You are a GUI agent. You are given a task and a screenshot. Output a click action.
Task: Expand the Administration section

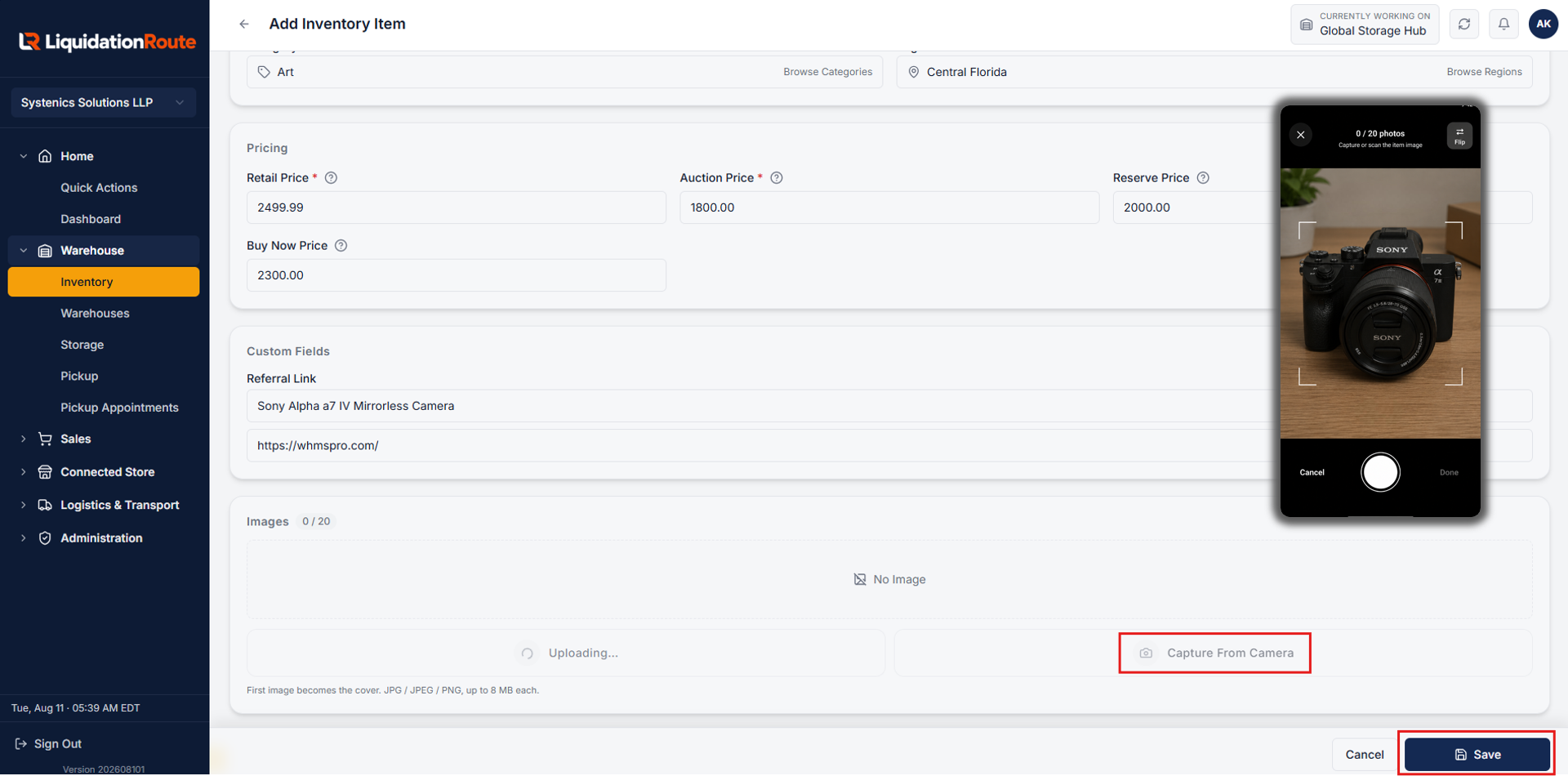point(24,538)
